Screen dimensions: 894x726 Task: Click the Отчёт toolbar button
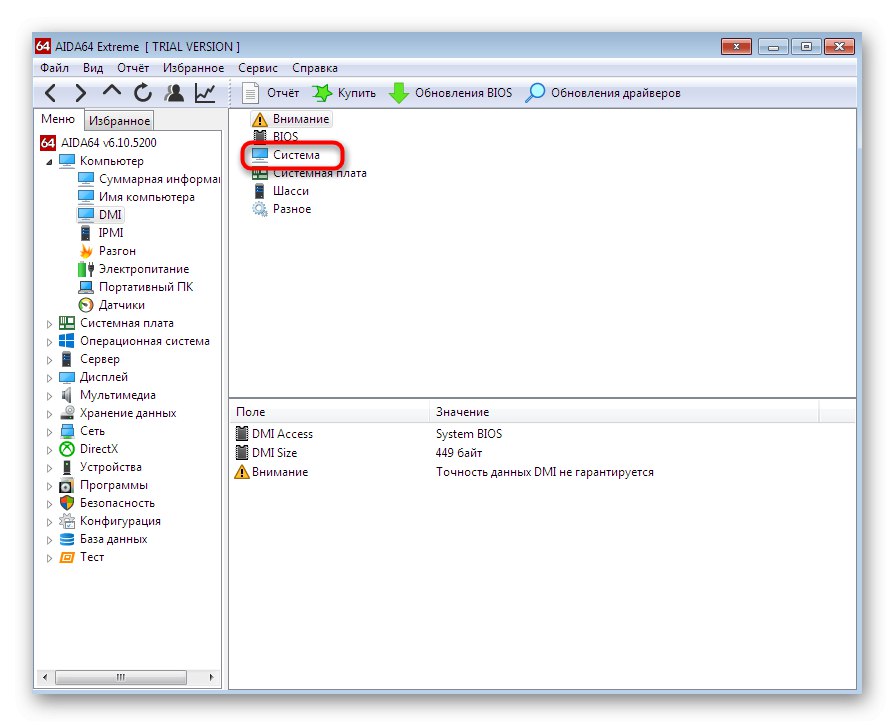tap(270, 93)
